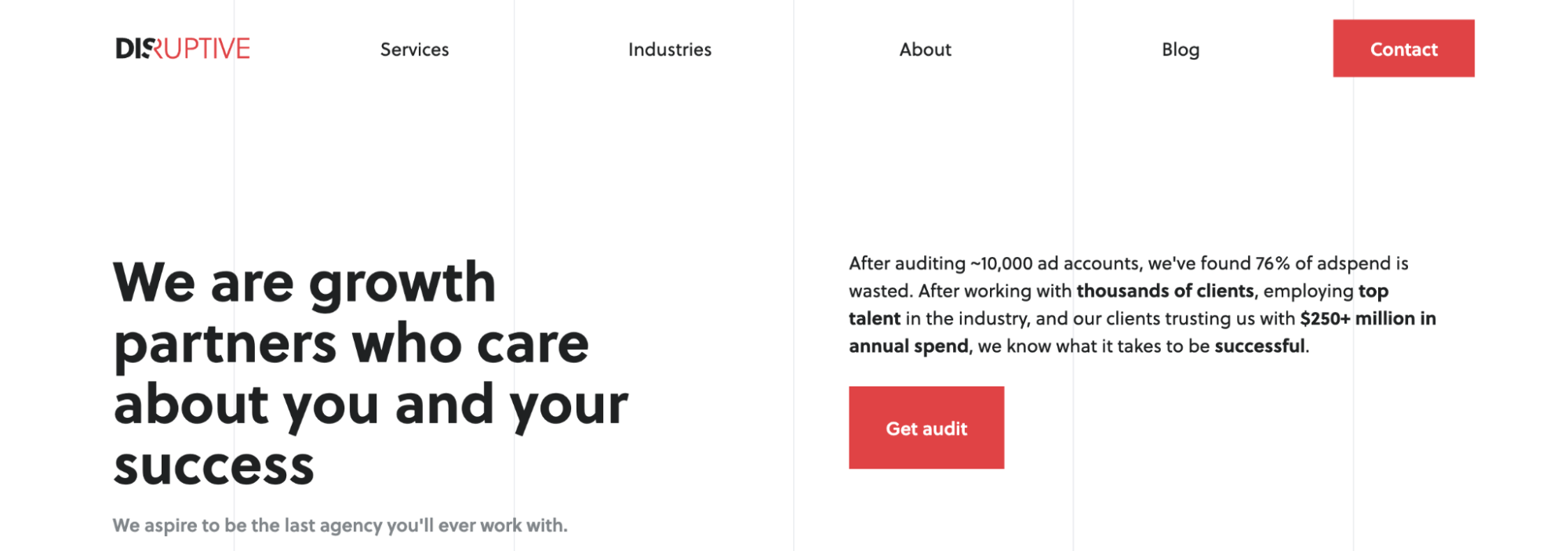This screenshot has height=551, width=1568.
Task: Click the red "RUPTIVE" part of the logo
Action: point(204,49)
